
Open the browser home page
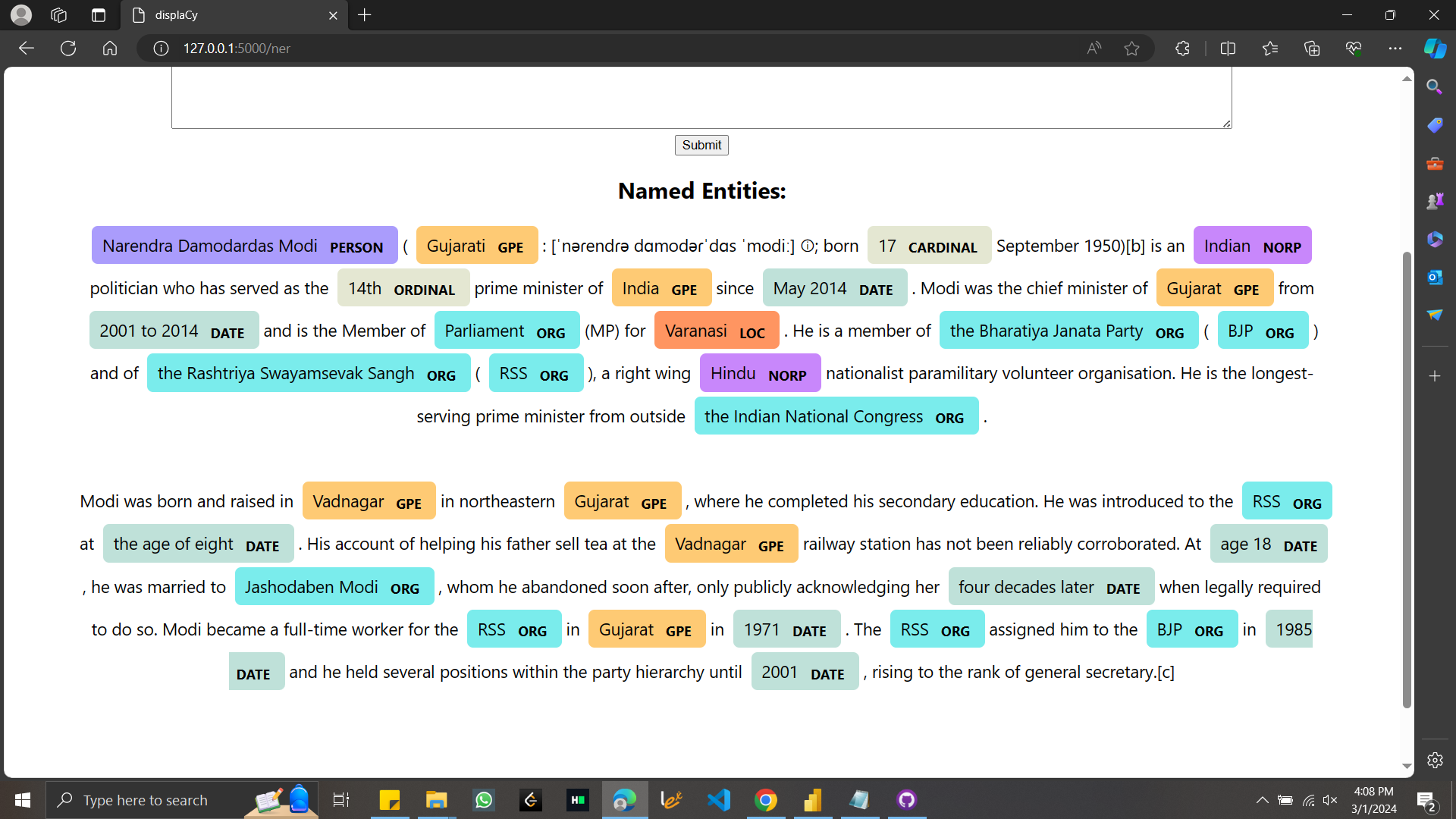point(110,48)
